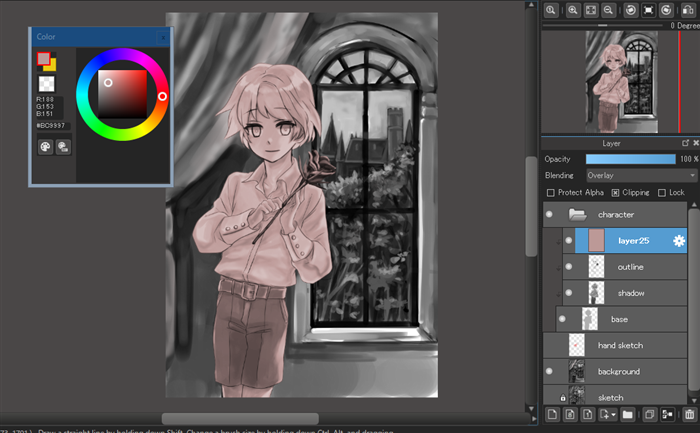
Task: Click the navigator preview thumbnail
Action: point(621,82)
